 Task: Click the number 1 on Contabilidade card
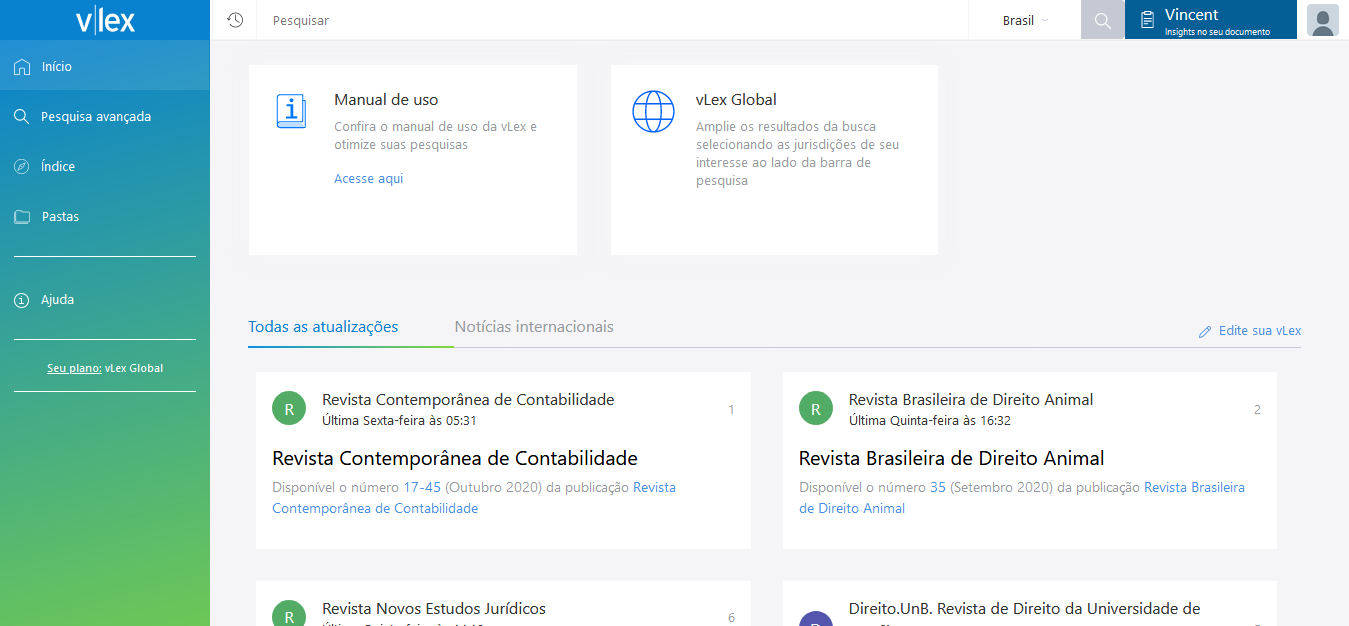(731, 410)
